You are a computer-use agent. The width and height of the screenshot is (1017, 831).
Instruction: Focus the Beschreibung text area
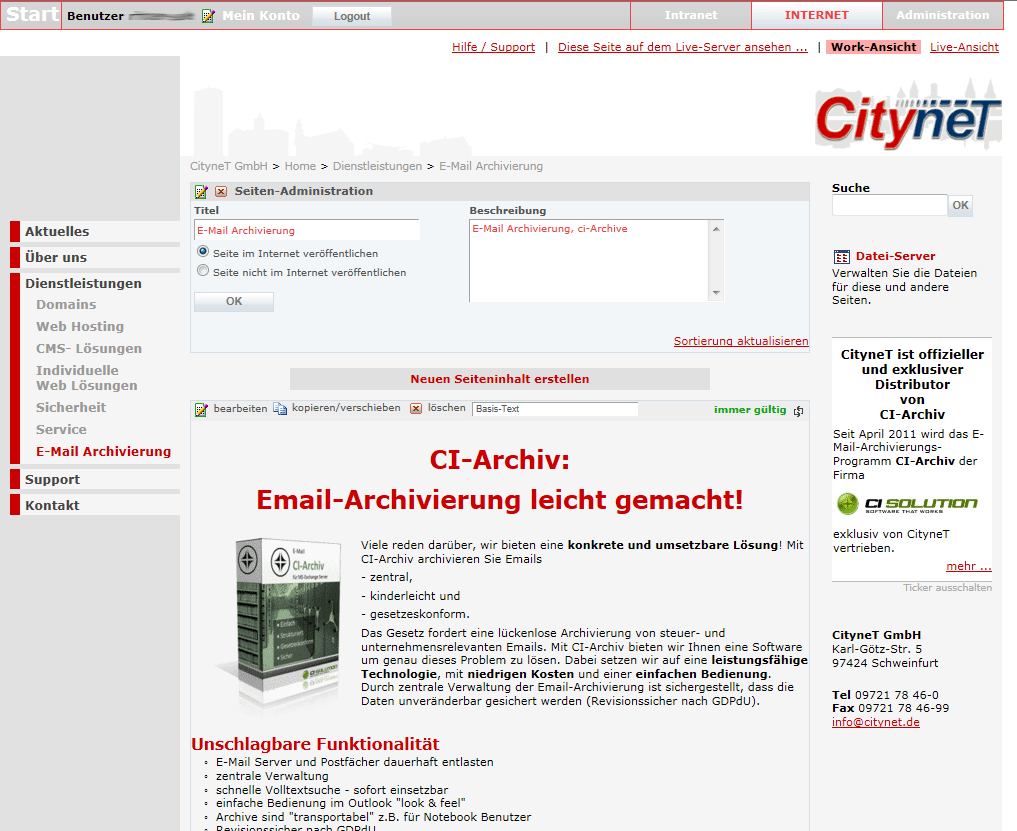589,261
